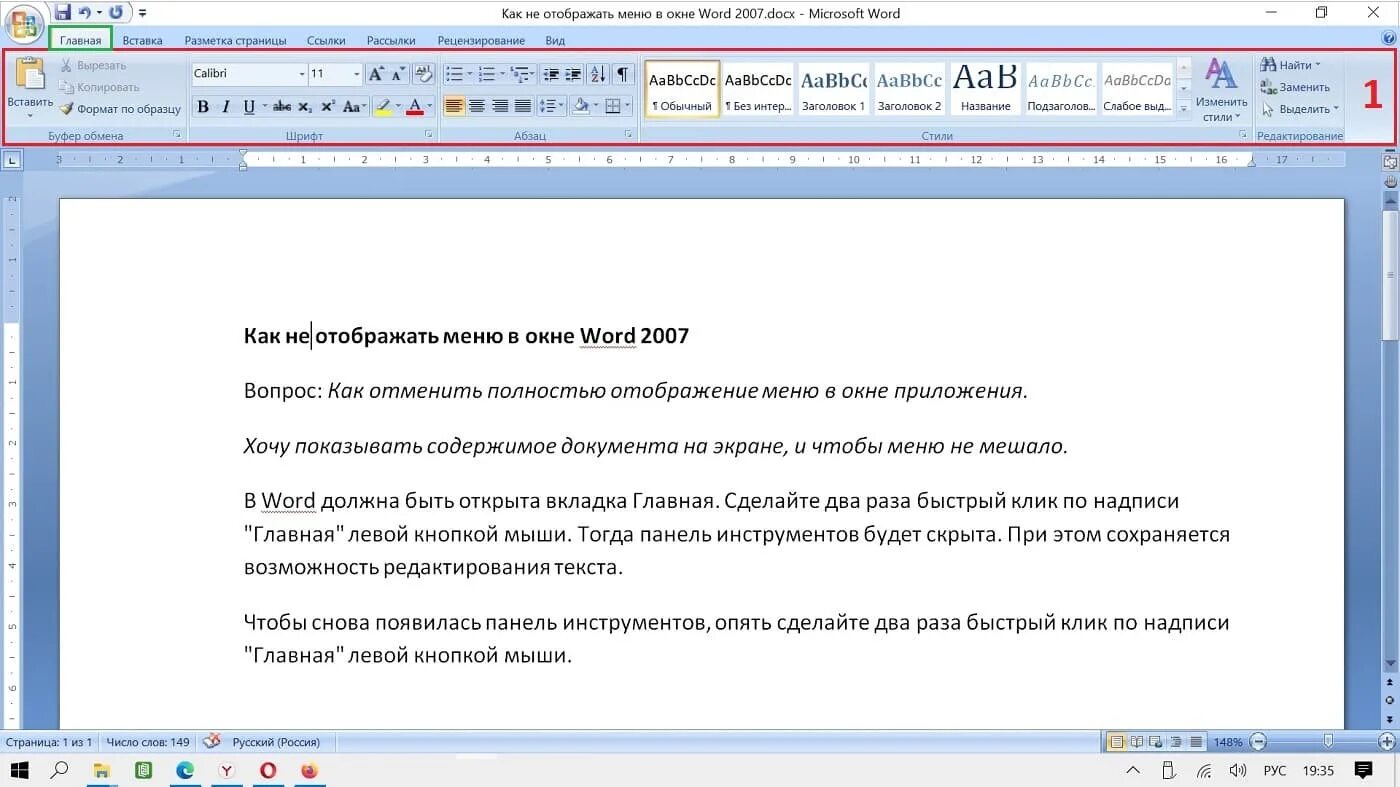Undo the last action
Screen dimensions: 1400x787
point(85,13)
